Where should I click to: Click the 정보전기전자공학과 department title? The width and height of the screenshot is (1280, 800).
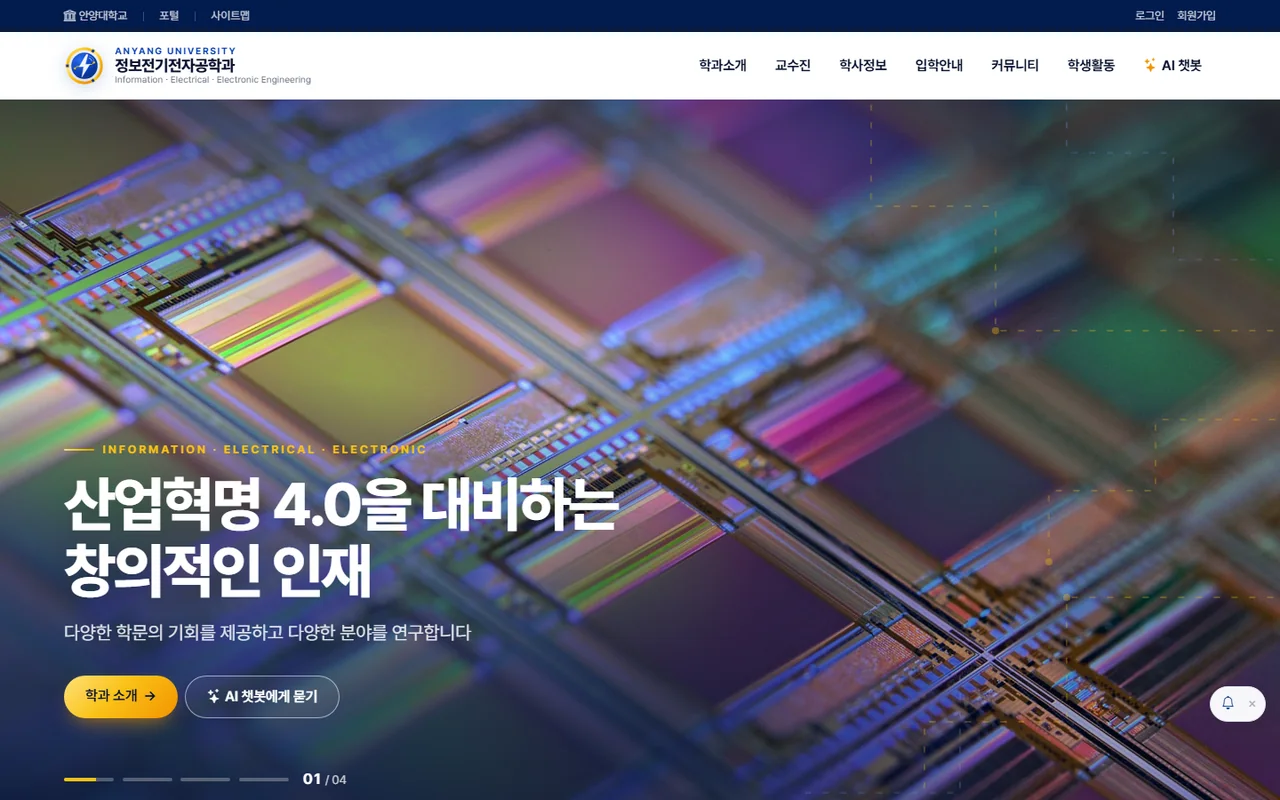click(x=174, y=66)
